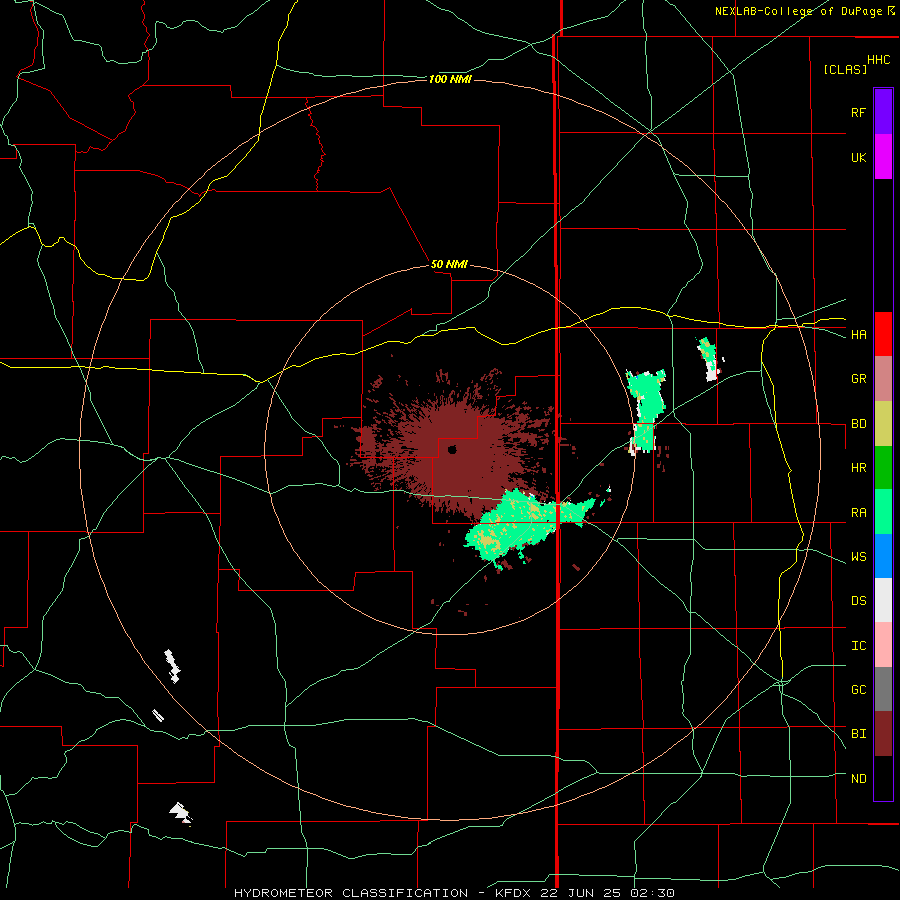Select the BI legend label
The width and height of the screenshot is (900, 900).
pos(858,734)
